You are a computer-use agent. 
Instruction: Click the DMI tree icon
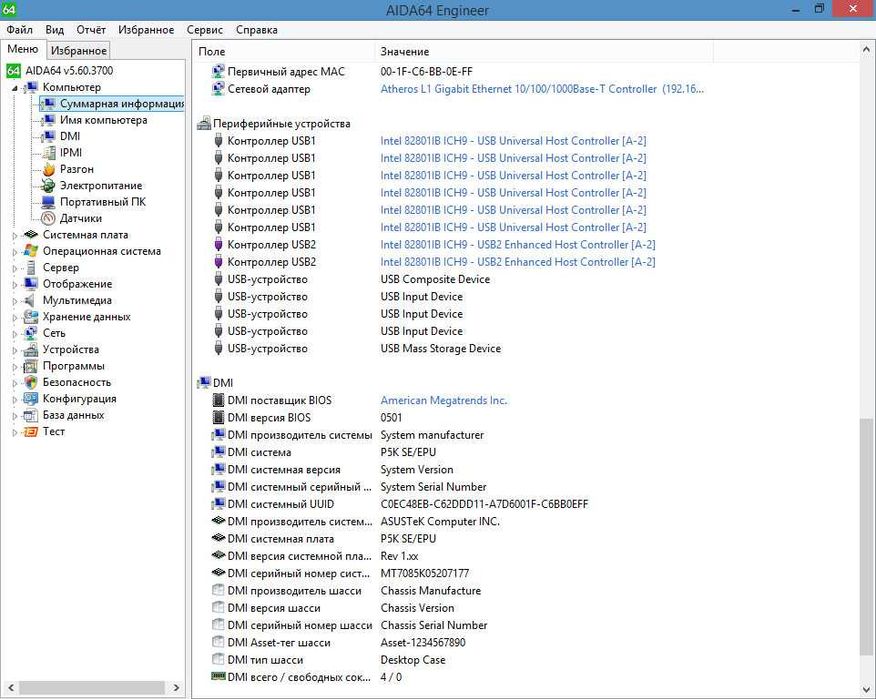49,136
